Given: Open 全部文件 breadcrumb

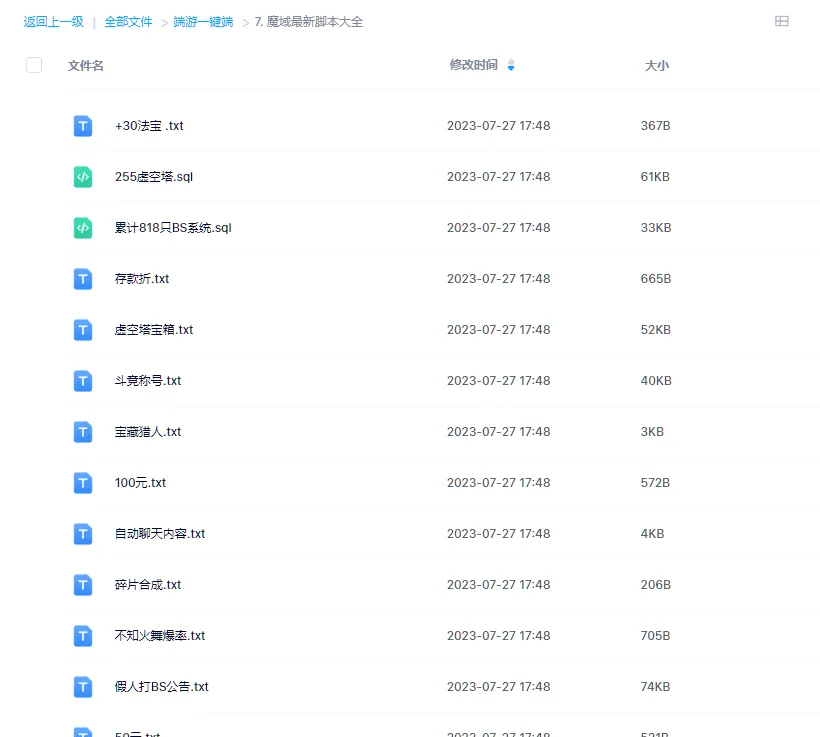Looking at the screenshot, I should [128, 21].
